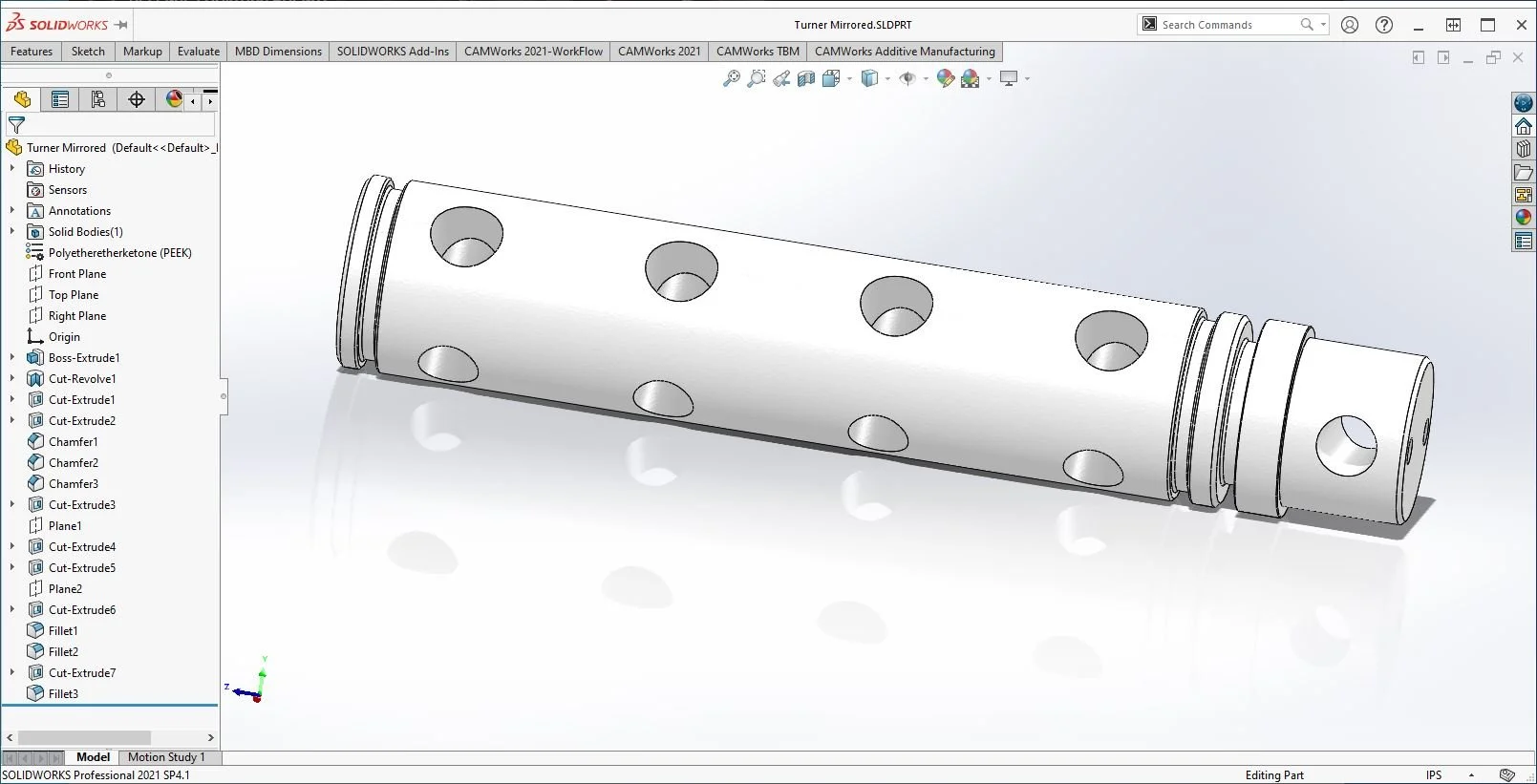
Task: Open the PropertyManager tab
Action: pyautogui.click(x=60, y=99)
